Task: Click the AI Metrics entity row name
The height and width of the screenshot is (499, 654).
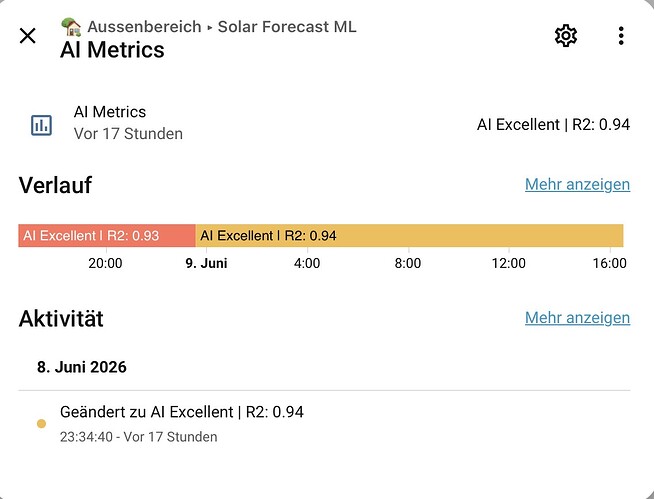Action: (110, 112)
